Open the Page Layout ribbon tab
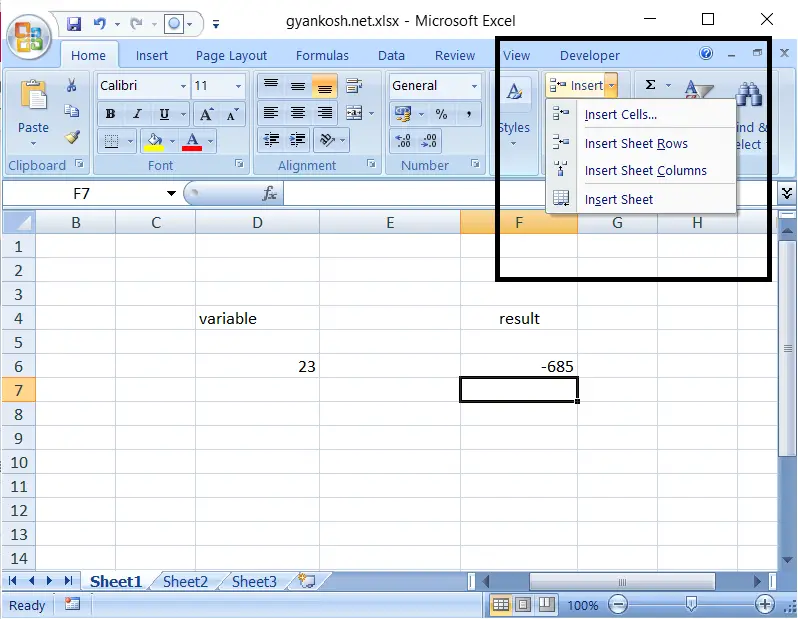Screen dimensions: 798x619 (231, 55)
